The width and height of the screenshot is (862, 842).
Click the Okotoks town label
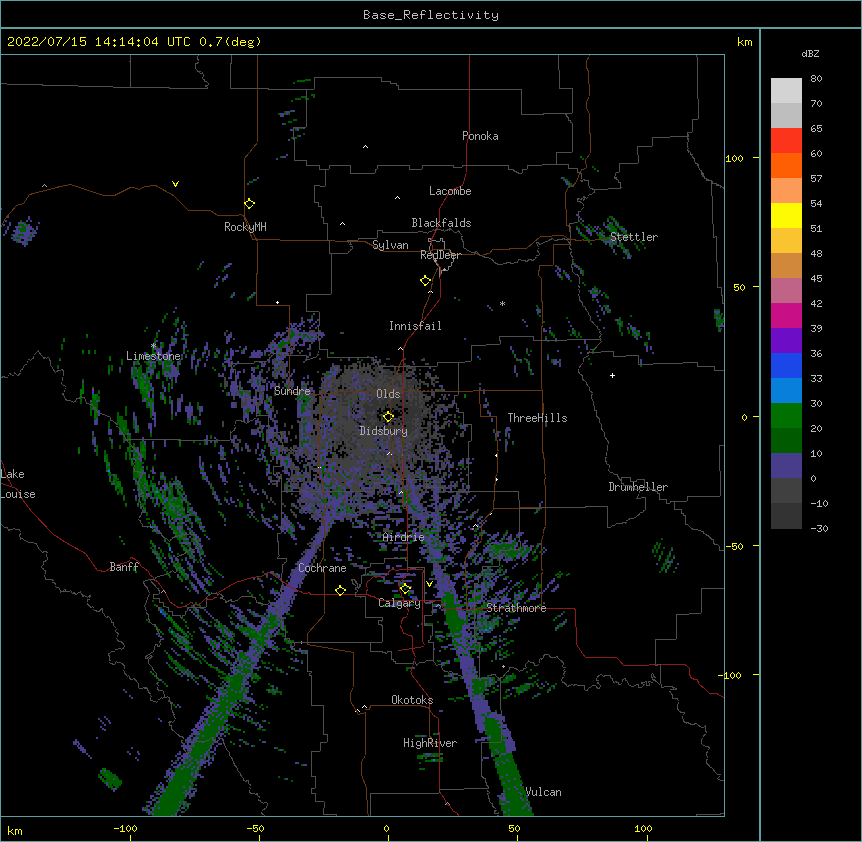click(x=412, y=700)
